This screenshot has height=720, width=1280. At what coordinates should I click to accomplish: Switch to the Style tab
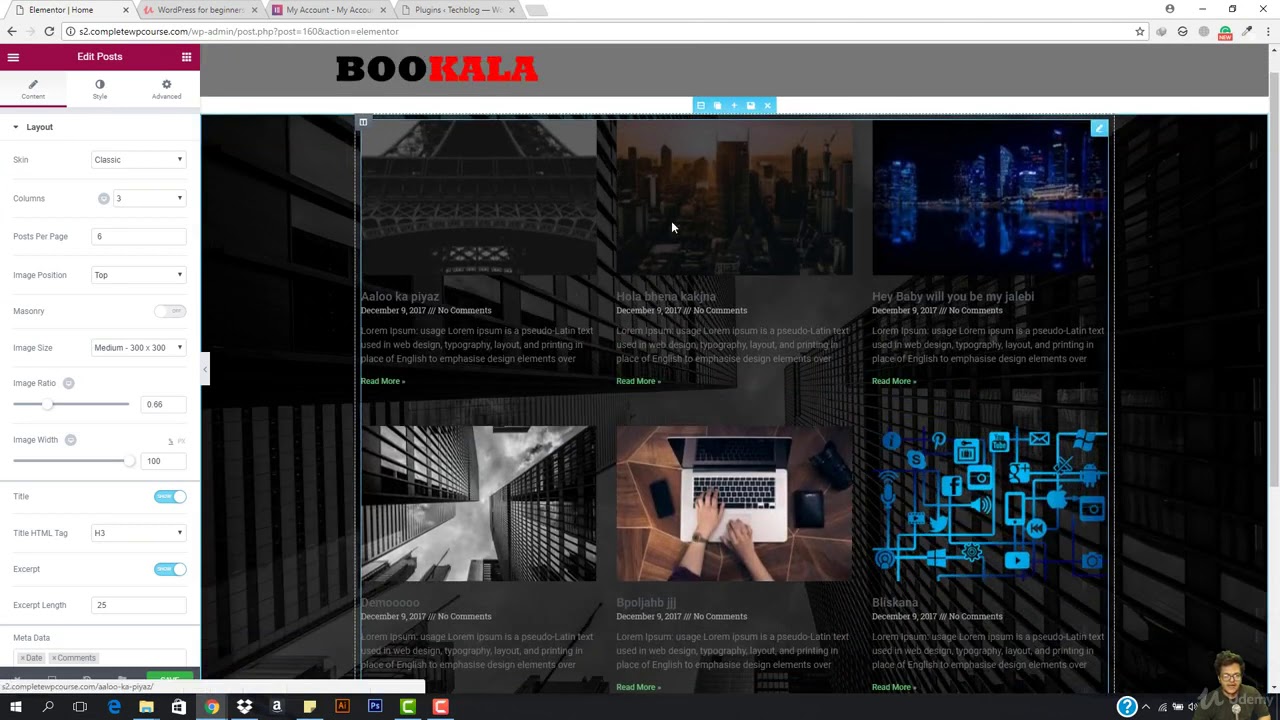pyautogui.click(x=100, y=89)
